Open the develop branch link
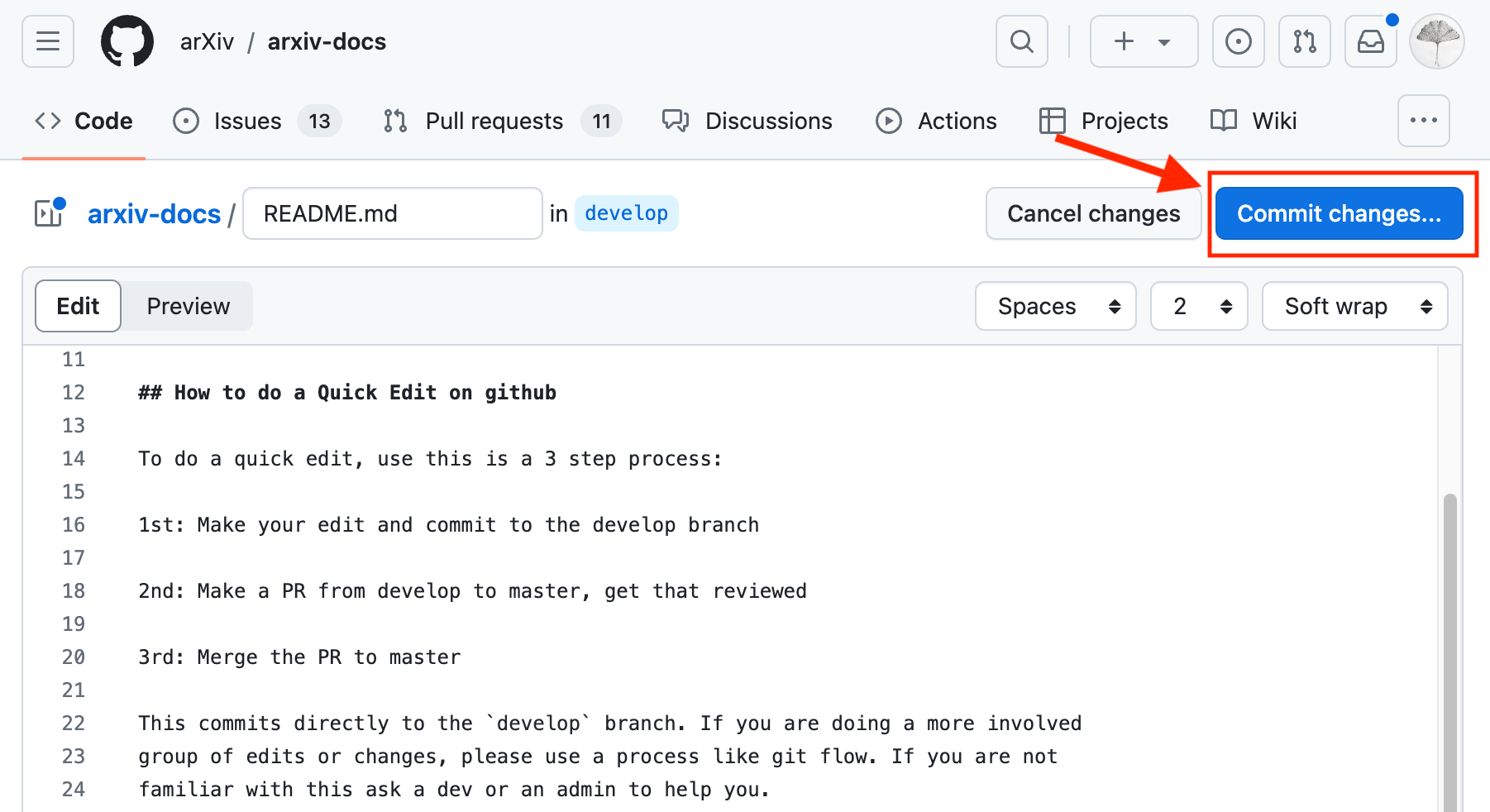The image size is (1490, 812). [626, 213]
